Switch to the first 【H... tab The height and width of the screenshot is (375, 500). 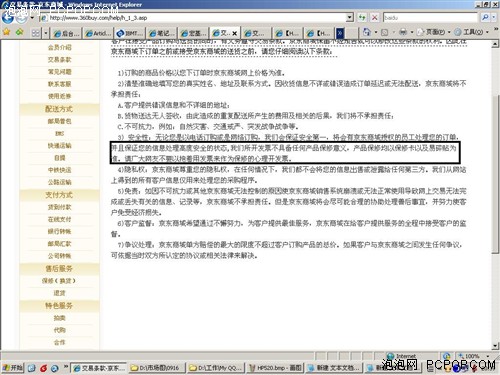pos(288,33)
